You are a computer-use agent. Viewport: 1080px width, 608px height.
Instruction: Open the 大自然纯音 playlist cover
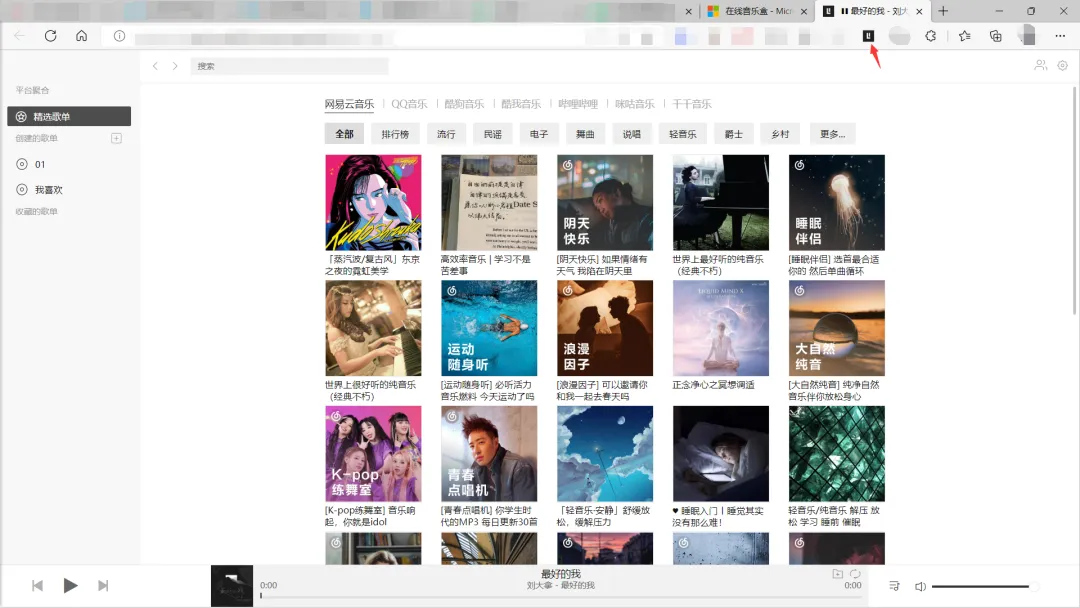[836, 328]
